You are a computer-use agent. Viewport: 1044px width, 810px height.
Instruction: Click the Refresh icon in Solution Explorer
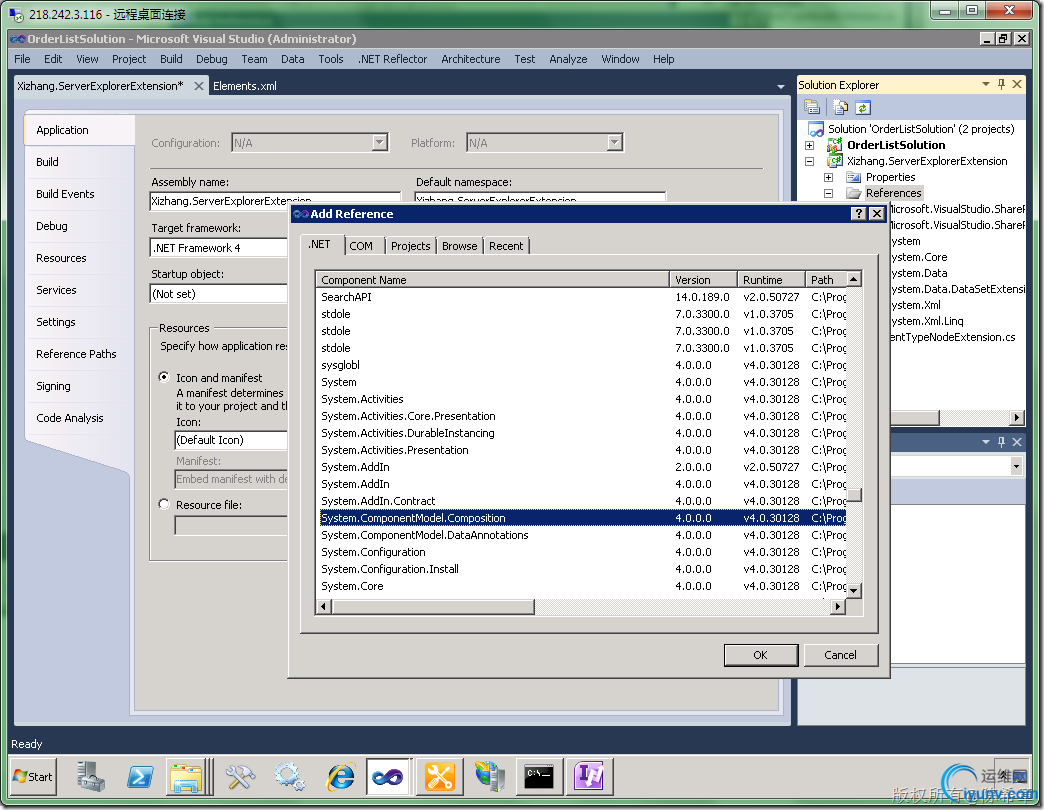click(x=862, y=107)
